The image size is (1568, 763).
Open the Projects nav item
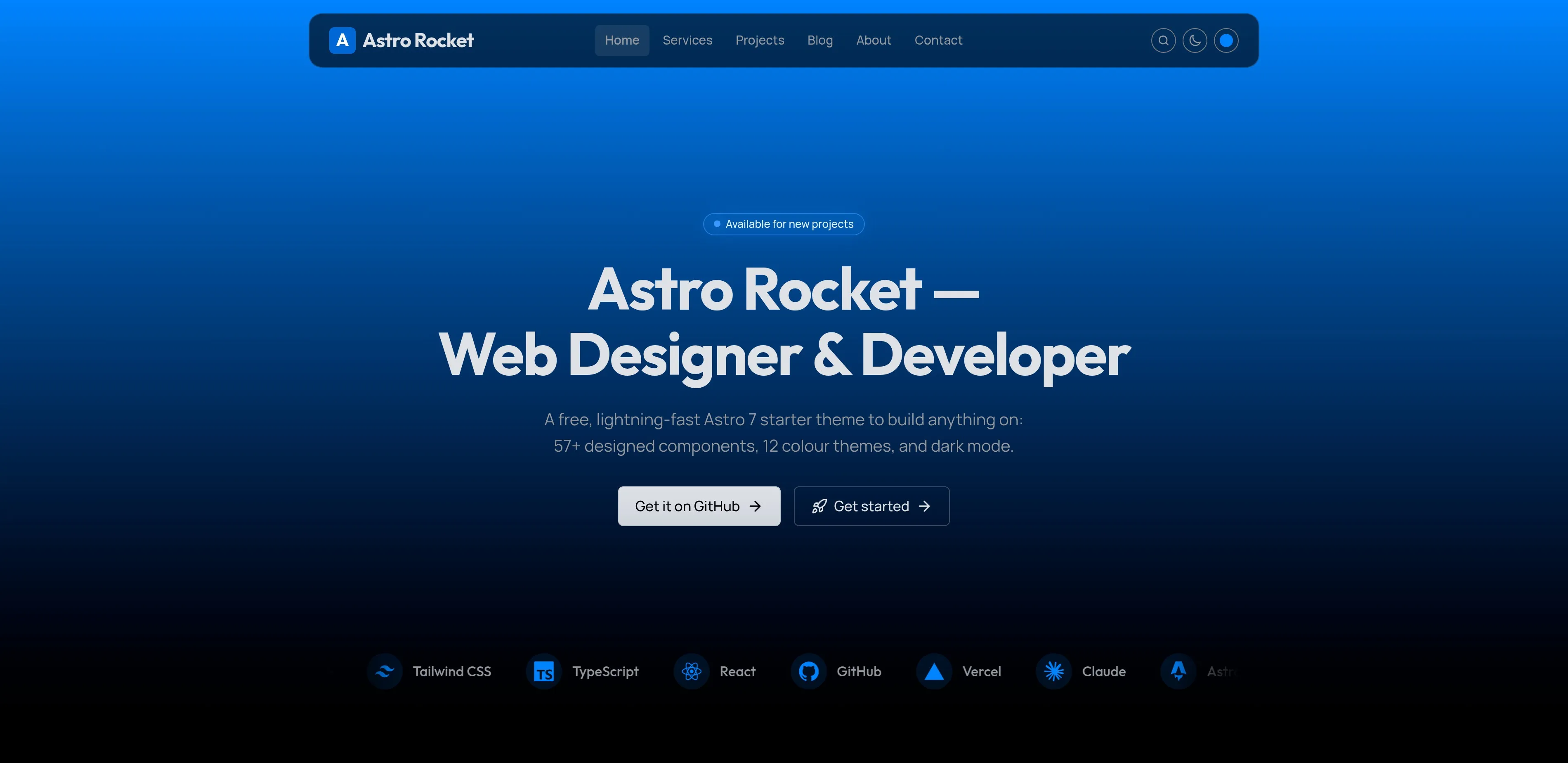[760, 40]
